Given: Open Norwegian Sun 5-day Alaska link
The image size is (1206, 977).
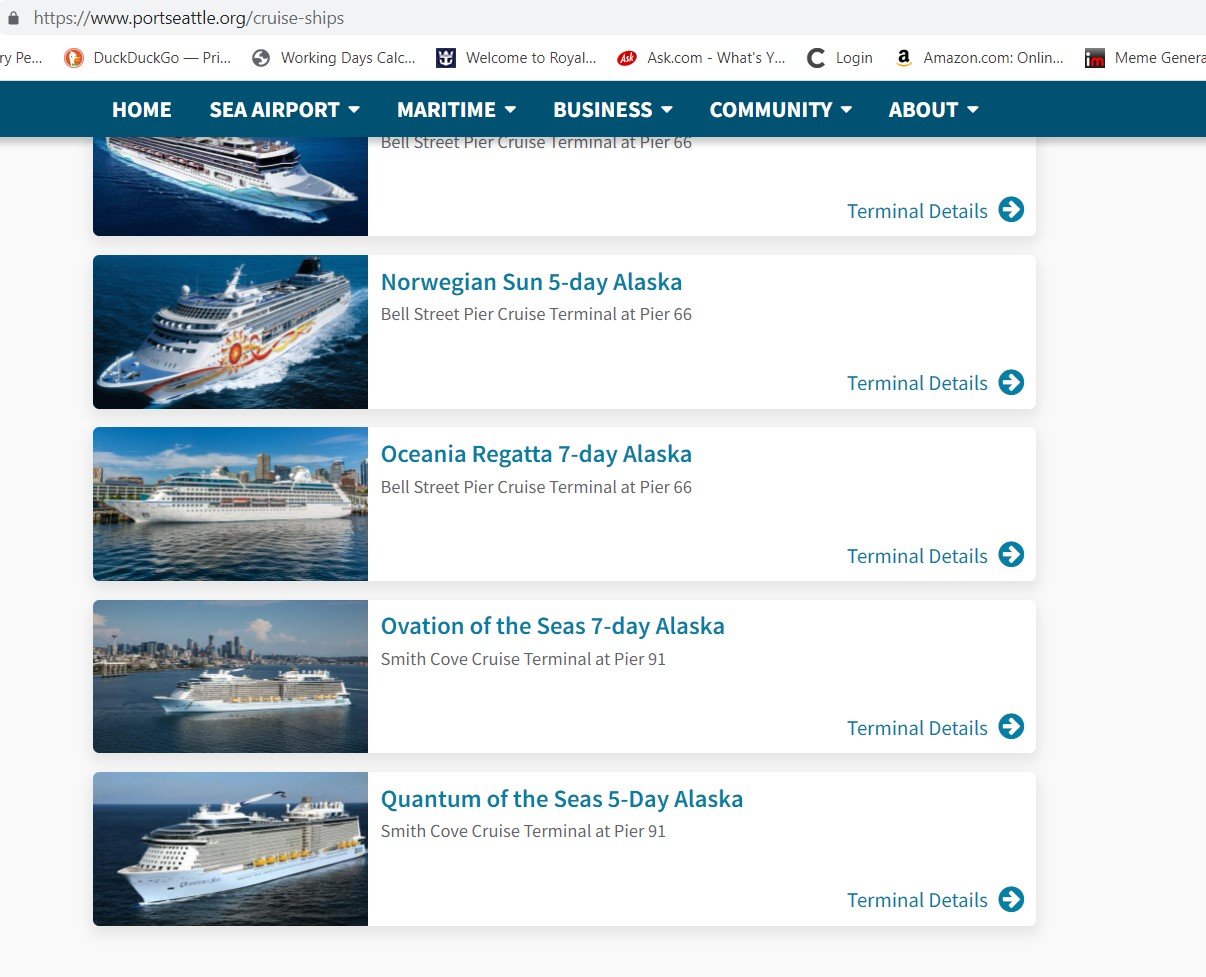Looking at the screenshot, I should [531, 282].
